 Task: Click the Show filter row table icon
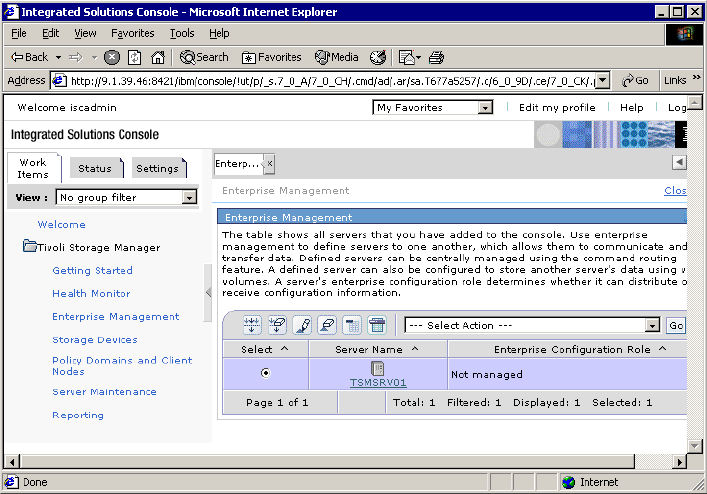click(252, 325)
